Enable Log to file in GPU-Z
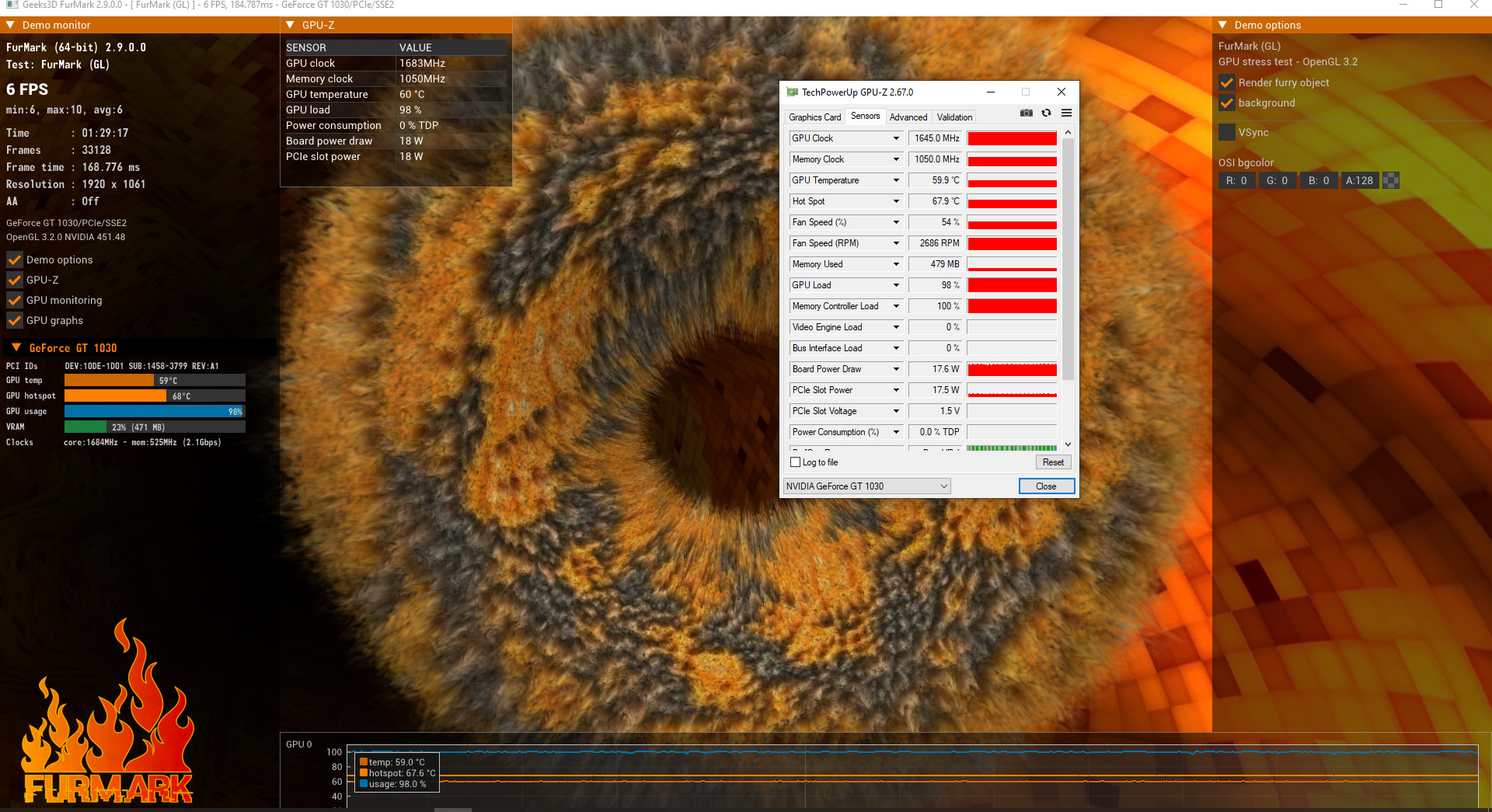This screenshot has width=1492, height=812. [795, 462]
